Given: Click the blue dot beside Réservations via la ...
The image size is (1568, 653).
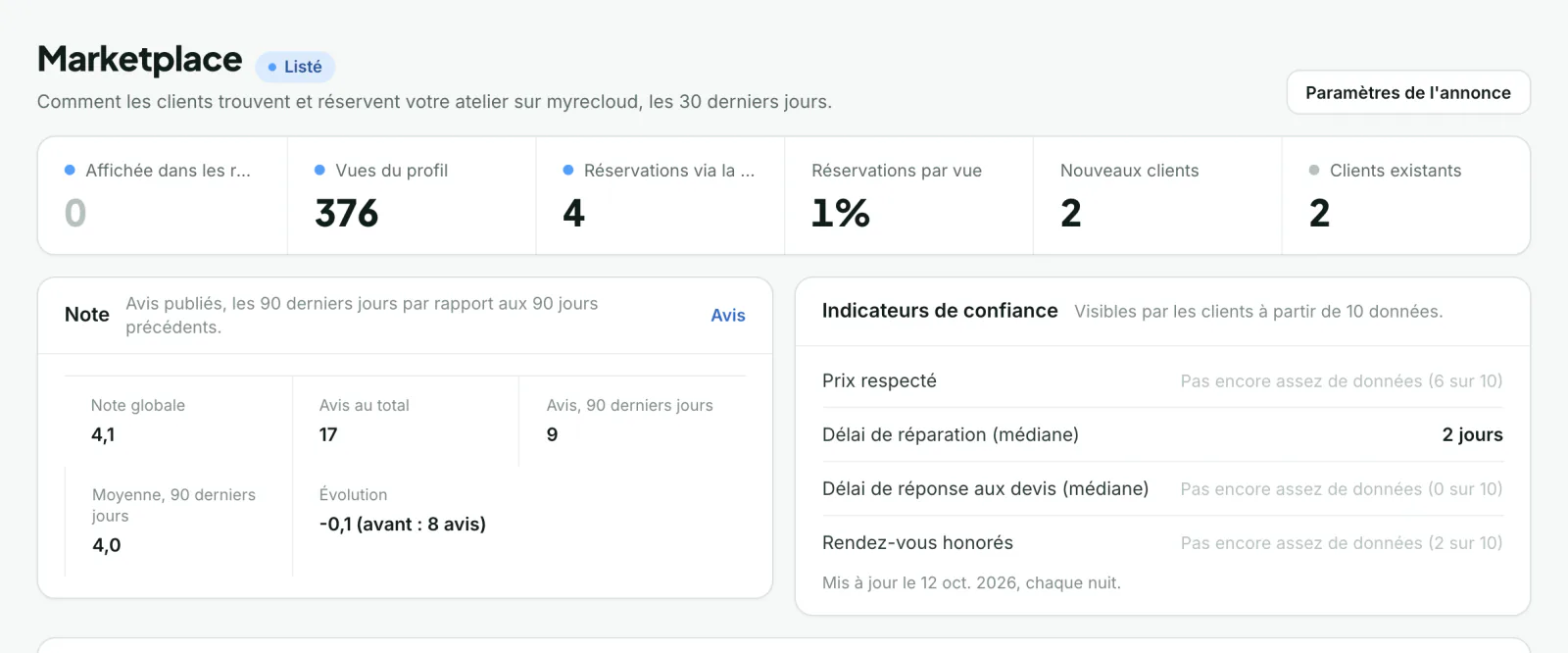Looking at the screenshot, I should [x=568, y=170].
